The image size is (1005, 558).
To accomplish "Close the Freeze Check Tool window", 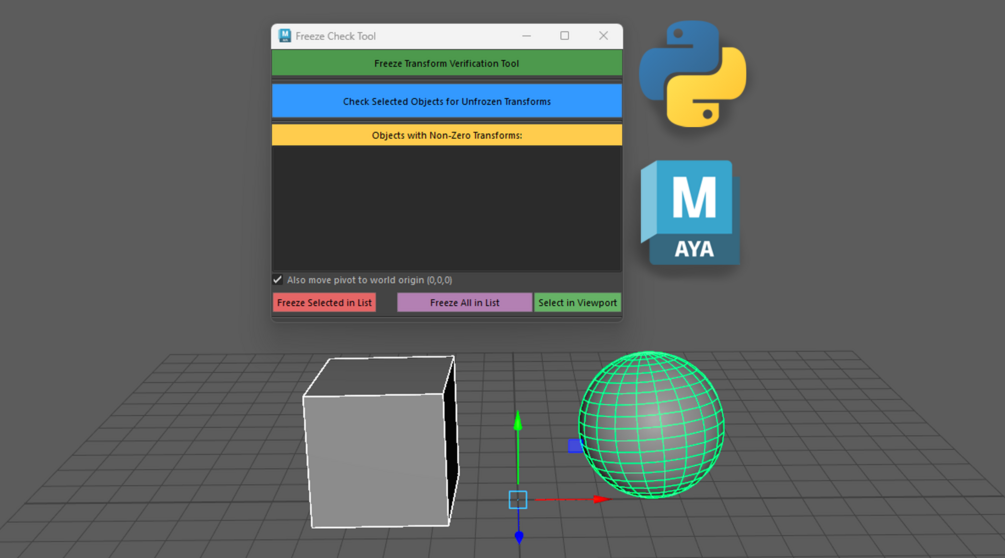I will click(x=603, y=36).
